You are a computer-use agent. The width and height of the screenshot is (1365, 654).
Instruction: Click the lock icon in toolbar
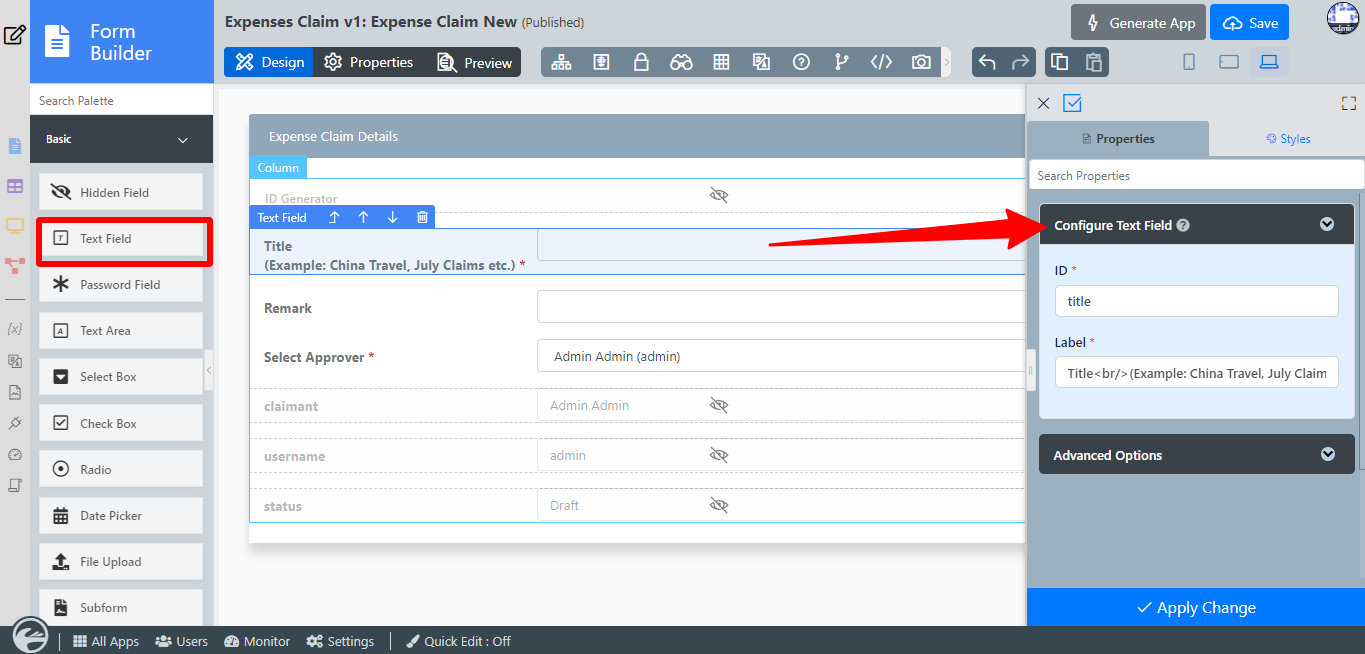[641, 62]
